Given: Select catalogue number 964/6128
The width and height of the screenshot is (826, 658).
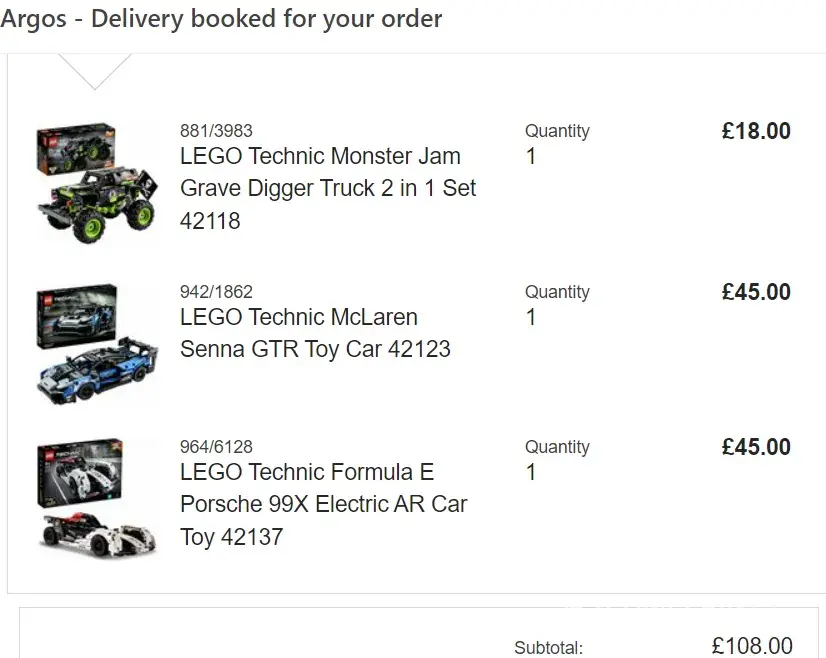Looking at the screenshot, I should [x=216, y=447].
